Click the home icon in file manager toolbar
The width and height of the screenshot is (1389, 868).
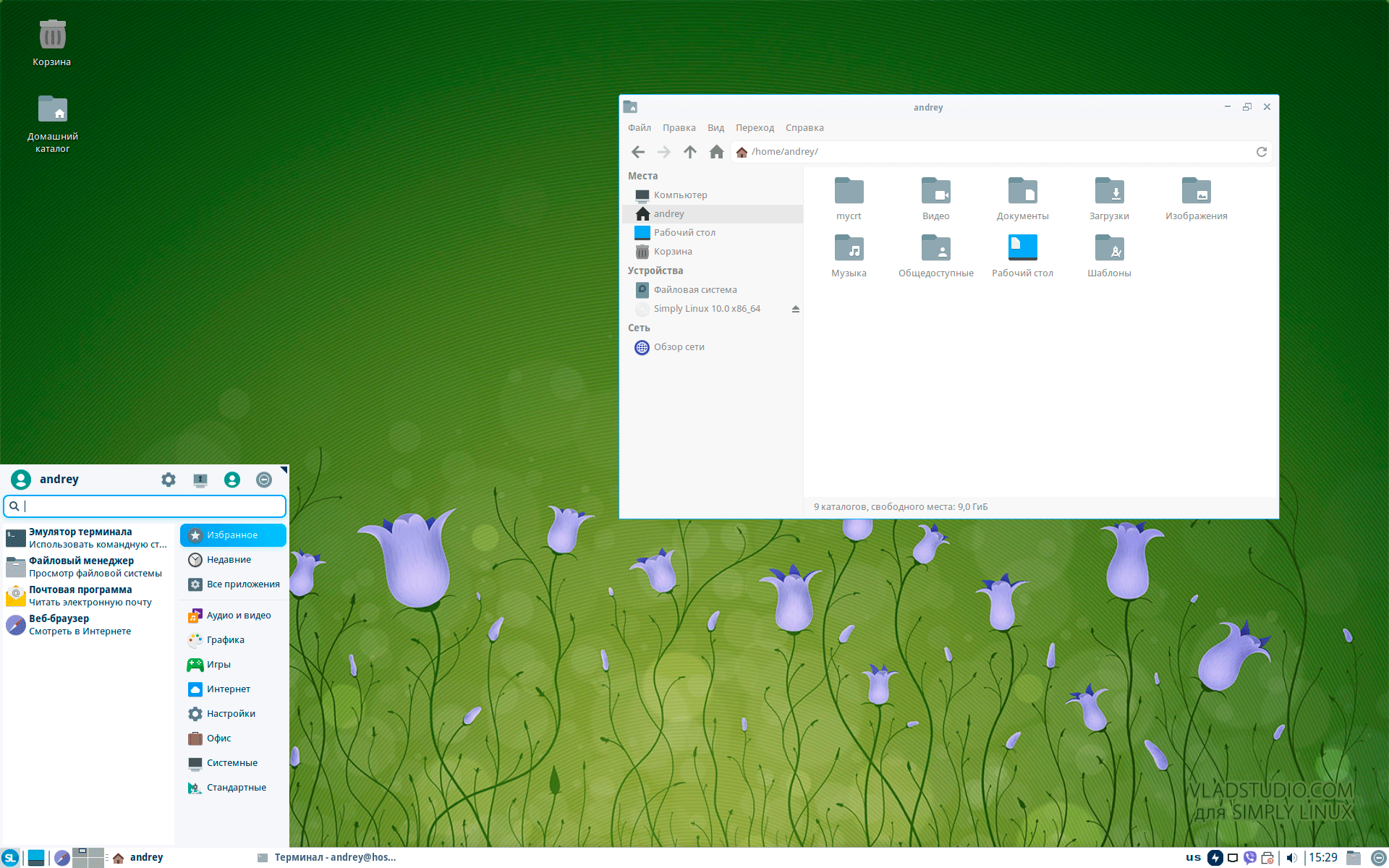coord(716,152)
